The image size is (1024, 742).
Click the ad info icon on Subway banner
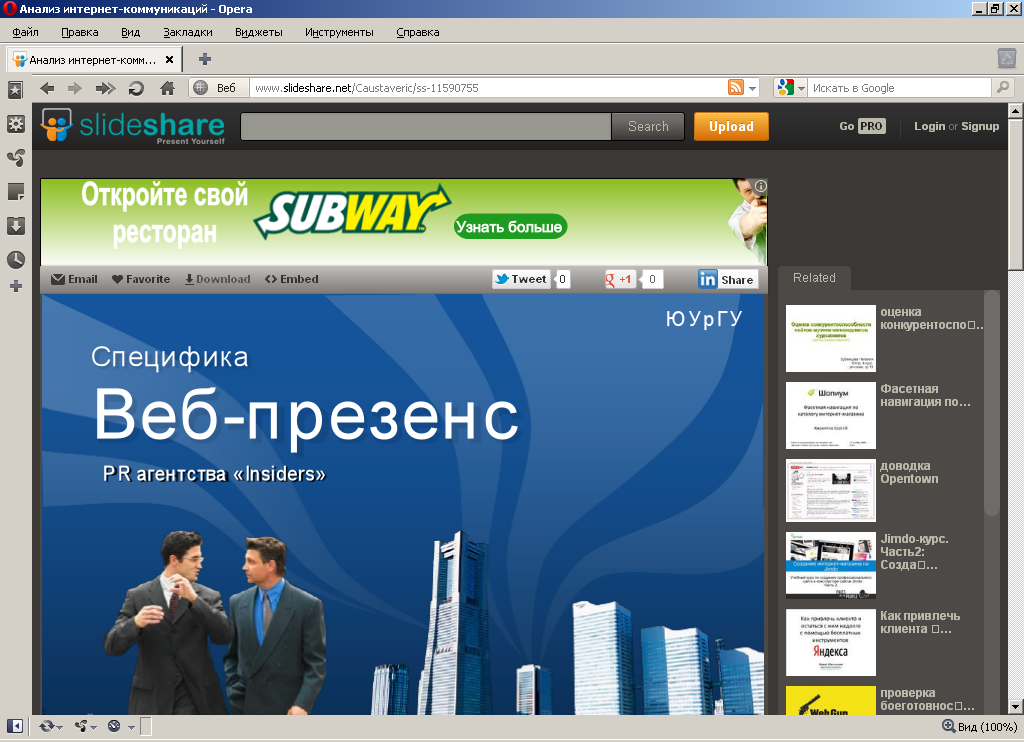point(761,186)
